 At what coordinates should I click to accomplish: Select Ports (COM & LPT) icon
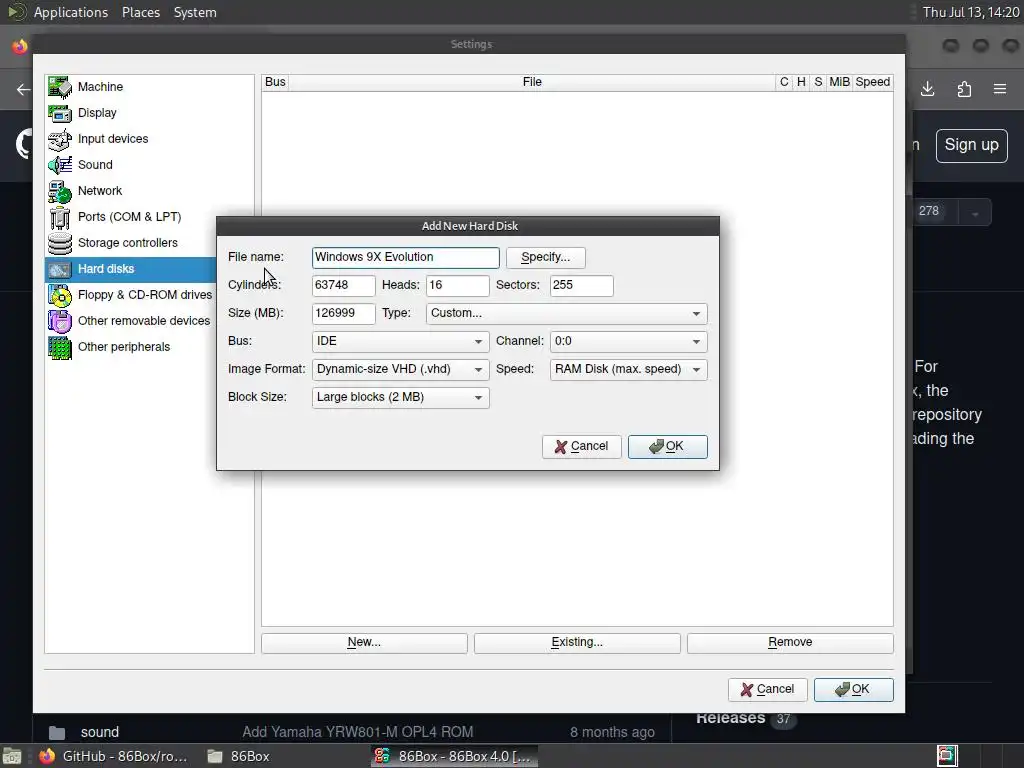pyautogui.click(x=59, y=217)
